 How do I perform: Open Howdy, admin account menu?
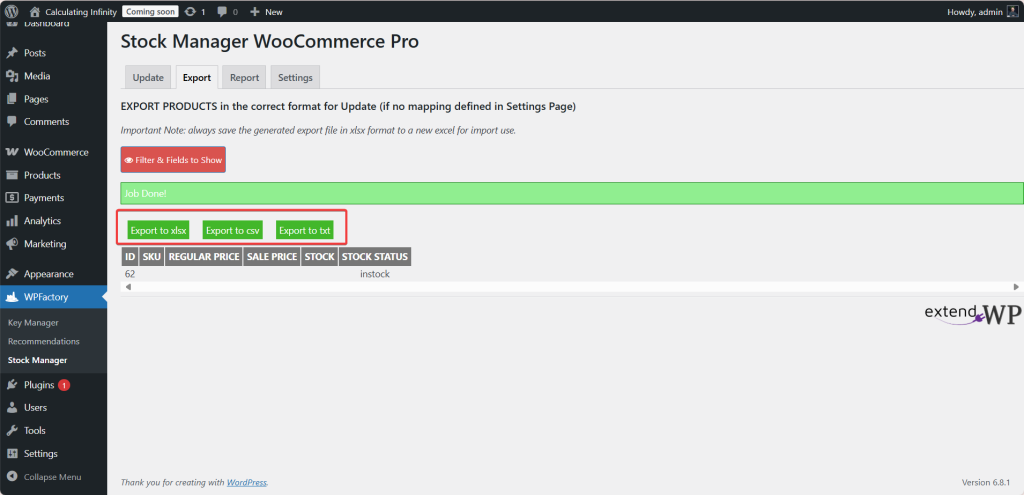982,12
